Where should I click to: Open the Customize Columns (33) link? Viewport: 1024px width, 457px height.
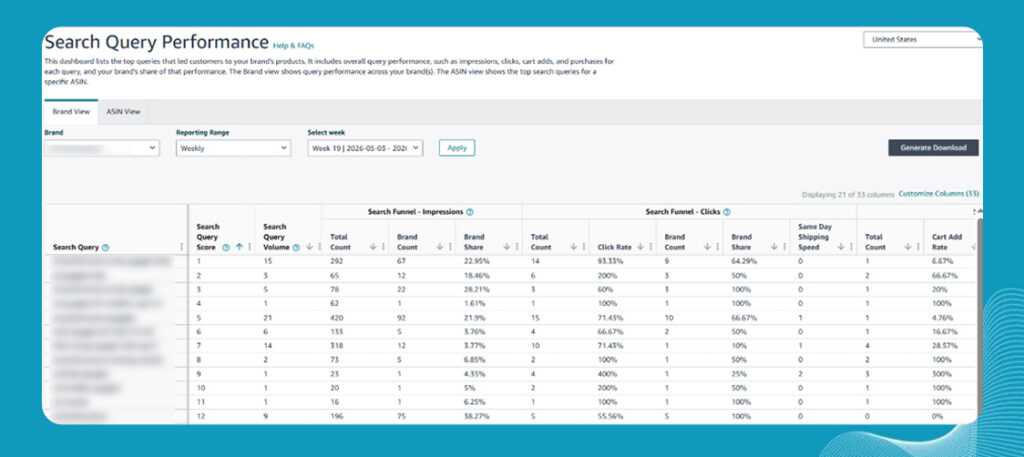coord(938,194)
